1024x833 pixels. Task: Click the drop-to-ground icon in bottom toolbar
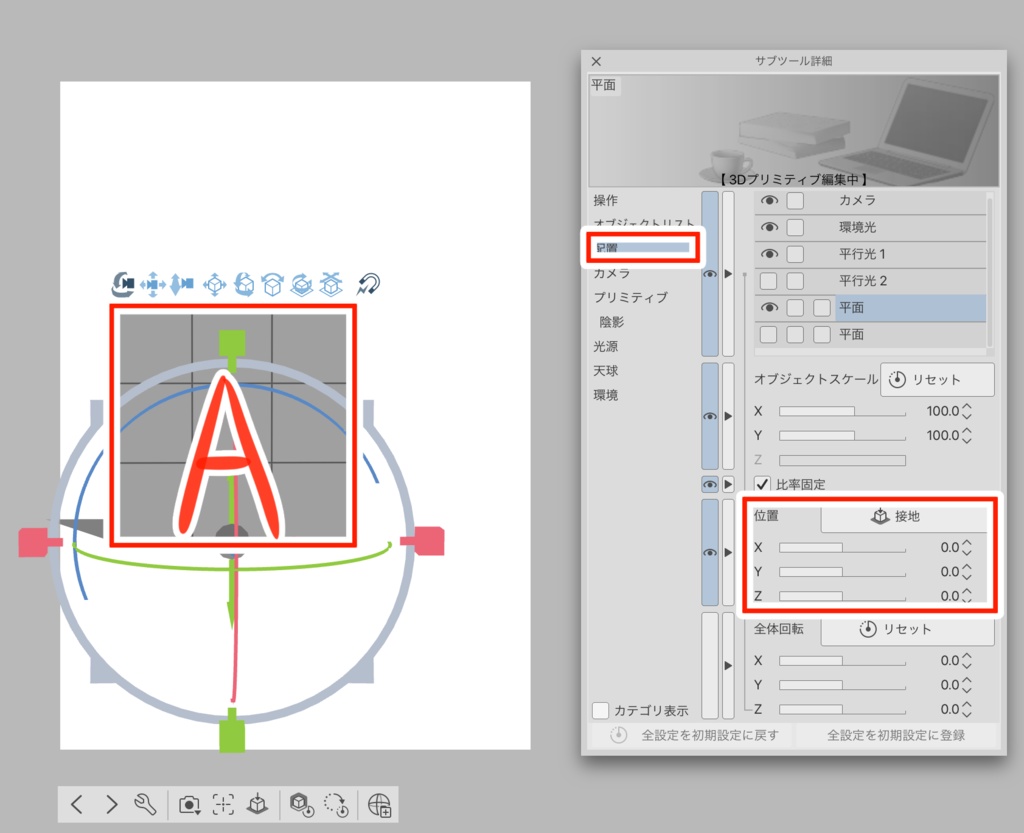(258, 805)
